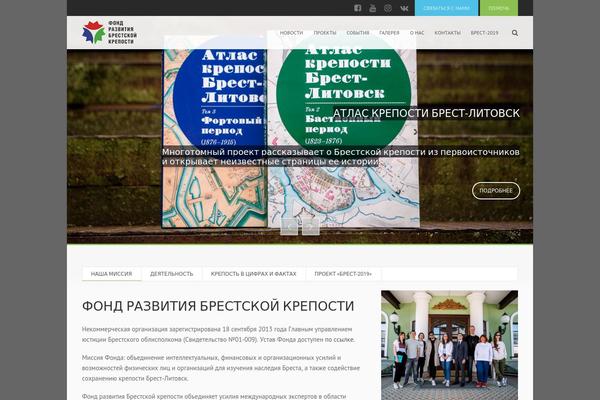This screenshot has height=400, width=600.
Task: Open the YouTube channel icon
Action: (x=372, y=8)
